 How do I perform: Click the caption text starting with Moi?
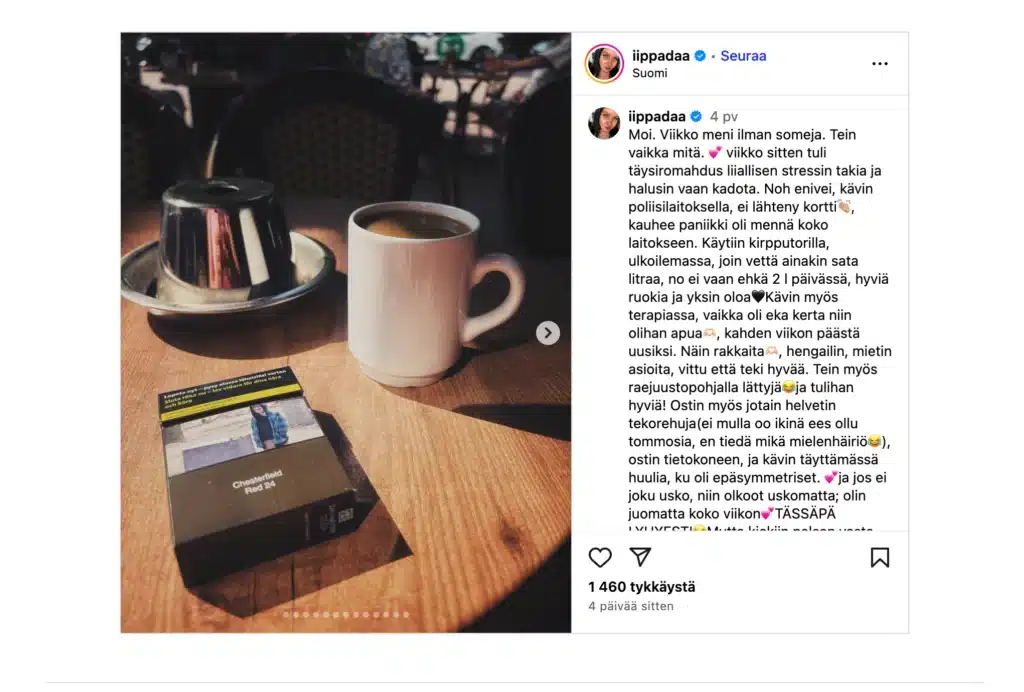(760, 324)
